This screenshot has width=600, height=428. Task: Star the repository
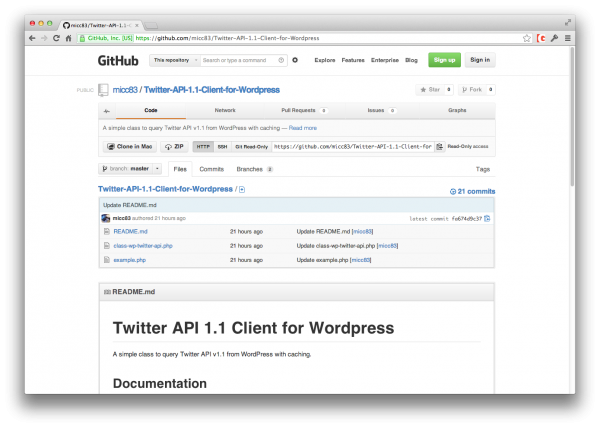pyautogui.click(x=430, y=90)
